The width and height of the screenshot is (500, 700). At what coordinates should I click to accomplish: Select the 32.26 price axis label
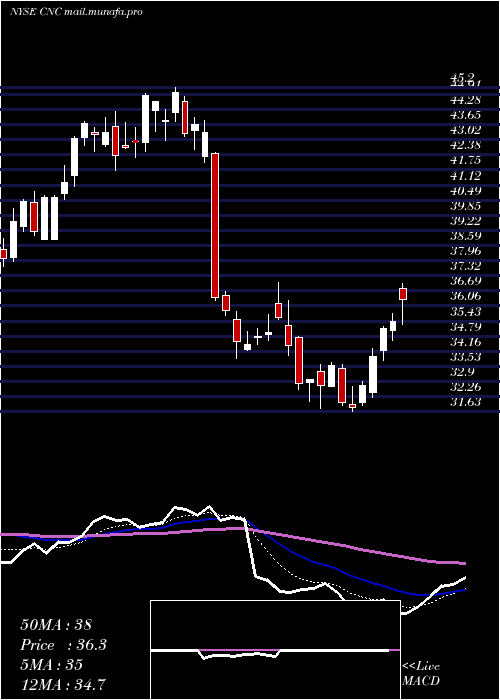tap(465, 388)
